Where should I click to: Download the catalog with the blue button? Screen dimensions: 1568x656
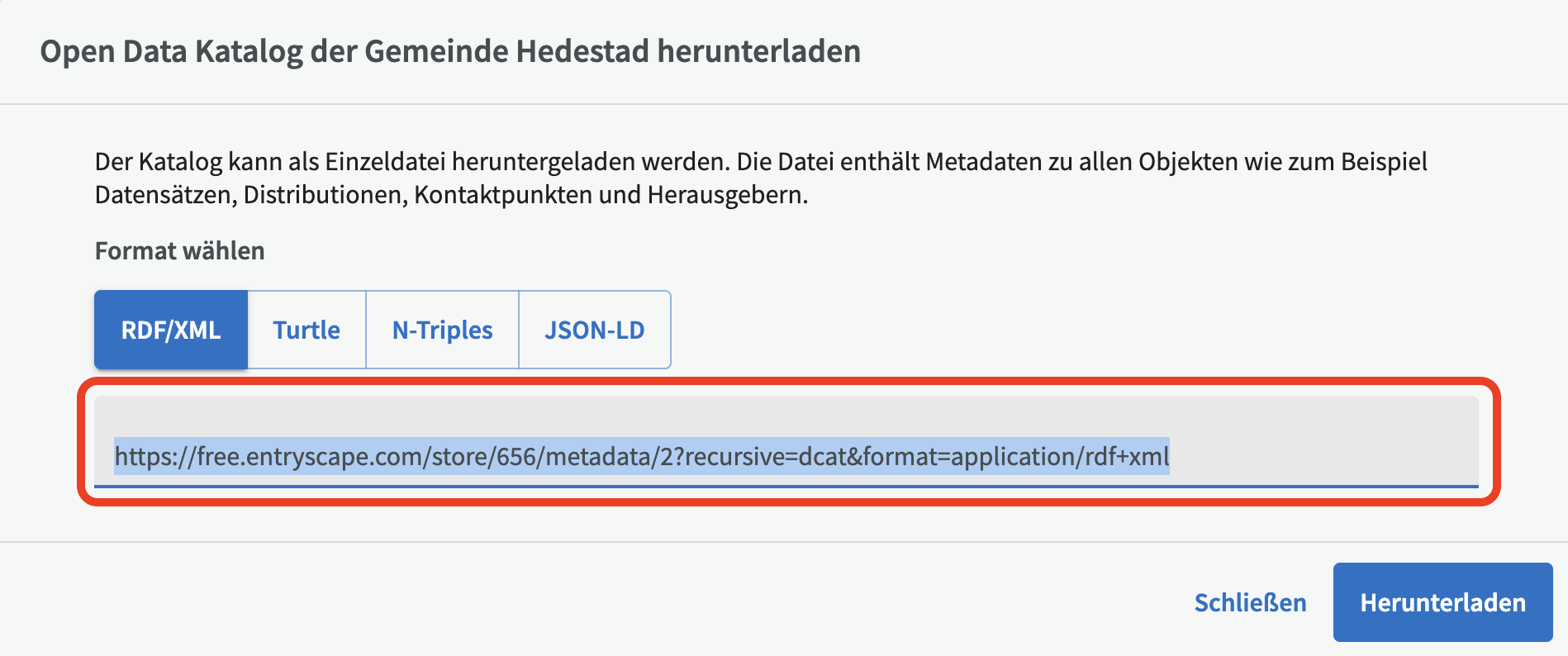(x=1442, y=602)
